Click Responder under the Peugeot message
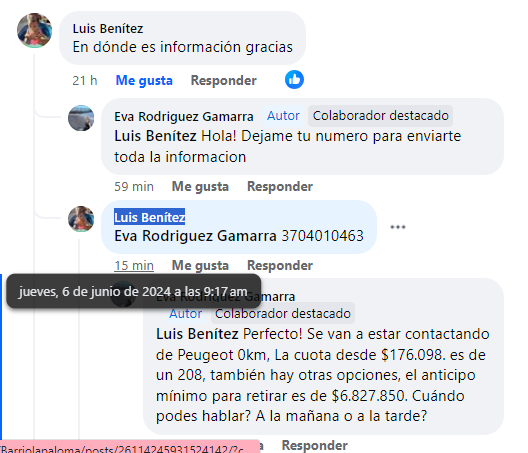 tap(315, 445)
